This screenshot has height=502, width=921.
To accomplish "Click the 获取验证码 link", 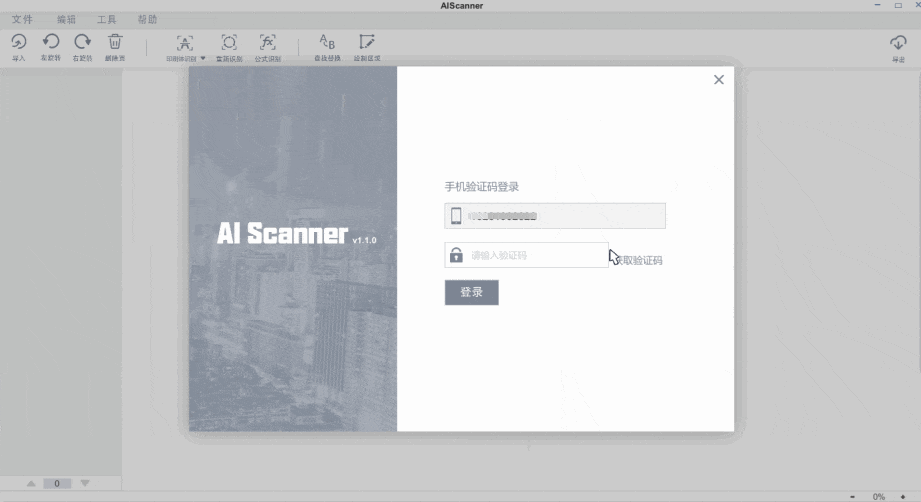I will [638, 260].
